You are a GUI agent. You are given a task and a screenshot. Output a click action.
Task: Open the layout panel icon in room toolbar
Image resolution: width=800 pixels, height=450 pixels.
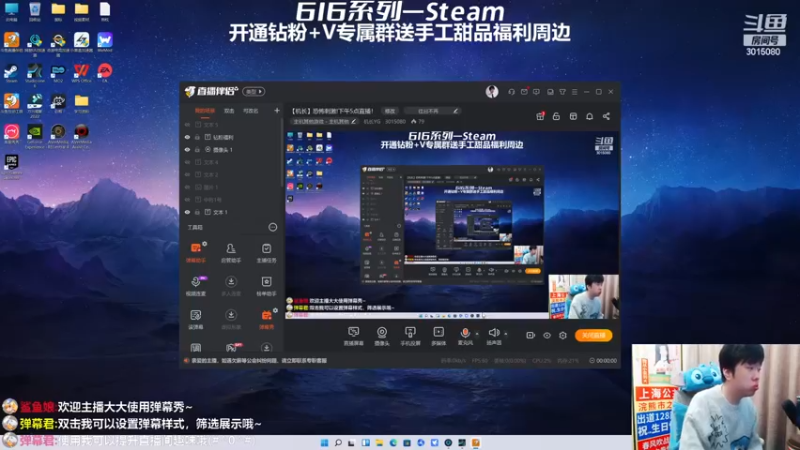573,116
